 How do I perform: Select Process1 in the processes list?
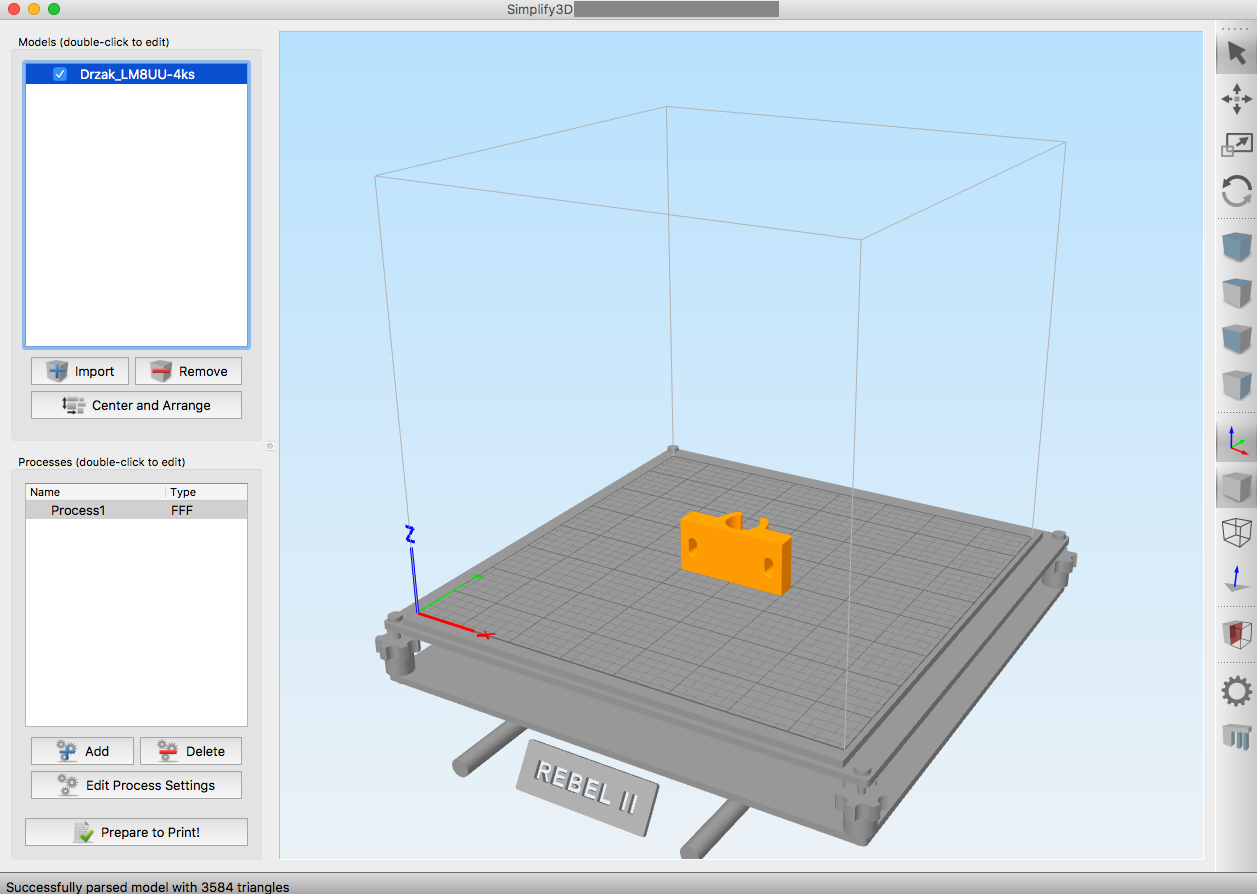pyautogui.click(x=78, y=510)
